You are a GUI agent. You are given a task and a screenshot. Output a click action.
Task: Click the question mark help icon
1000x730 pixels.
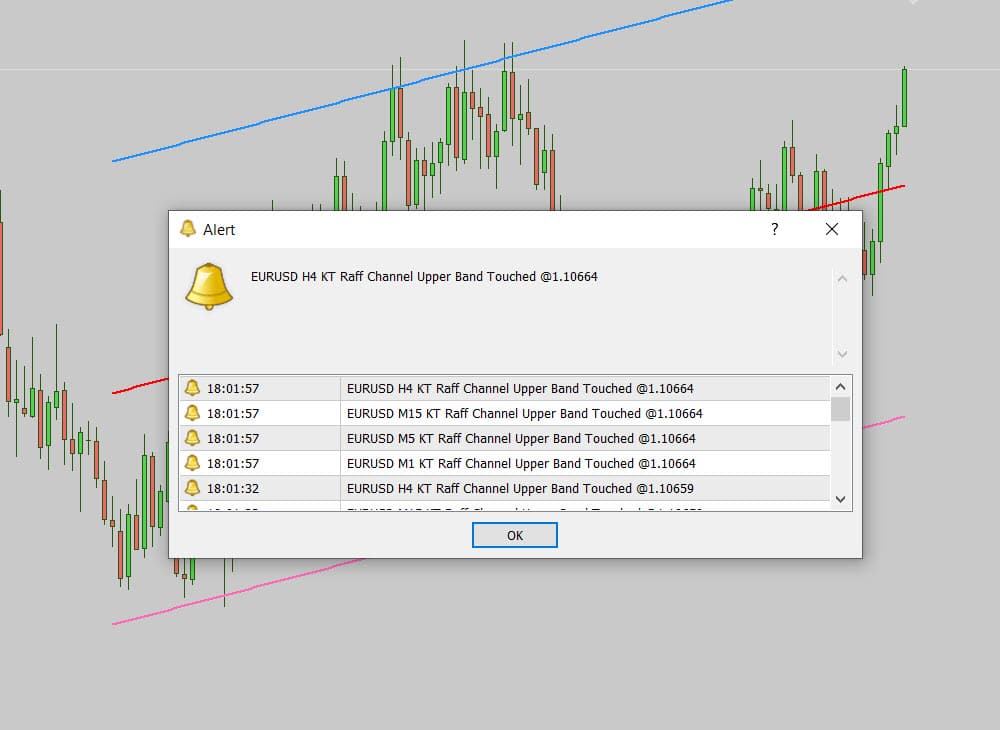point(773,230)
